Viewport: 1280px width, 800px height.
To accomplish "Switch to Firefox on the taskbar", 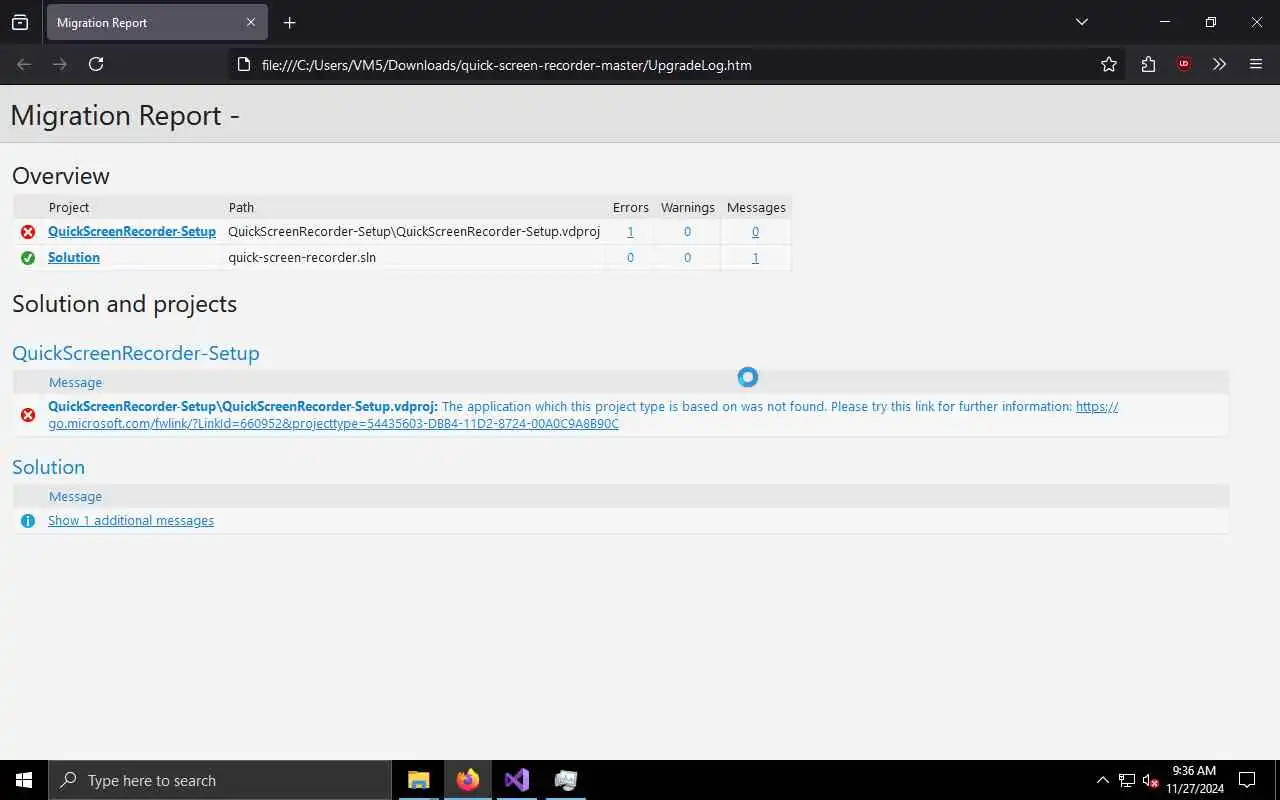I will pos(468,780).
